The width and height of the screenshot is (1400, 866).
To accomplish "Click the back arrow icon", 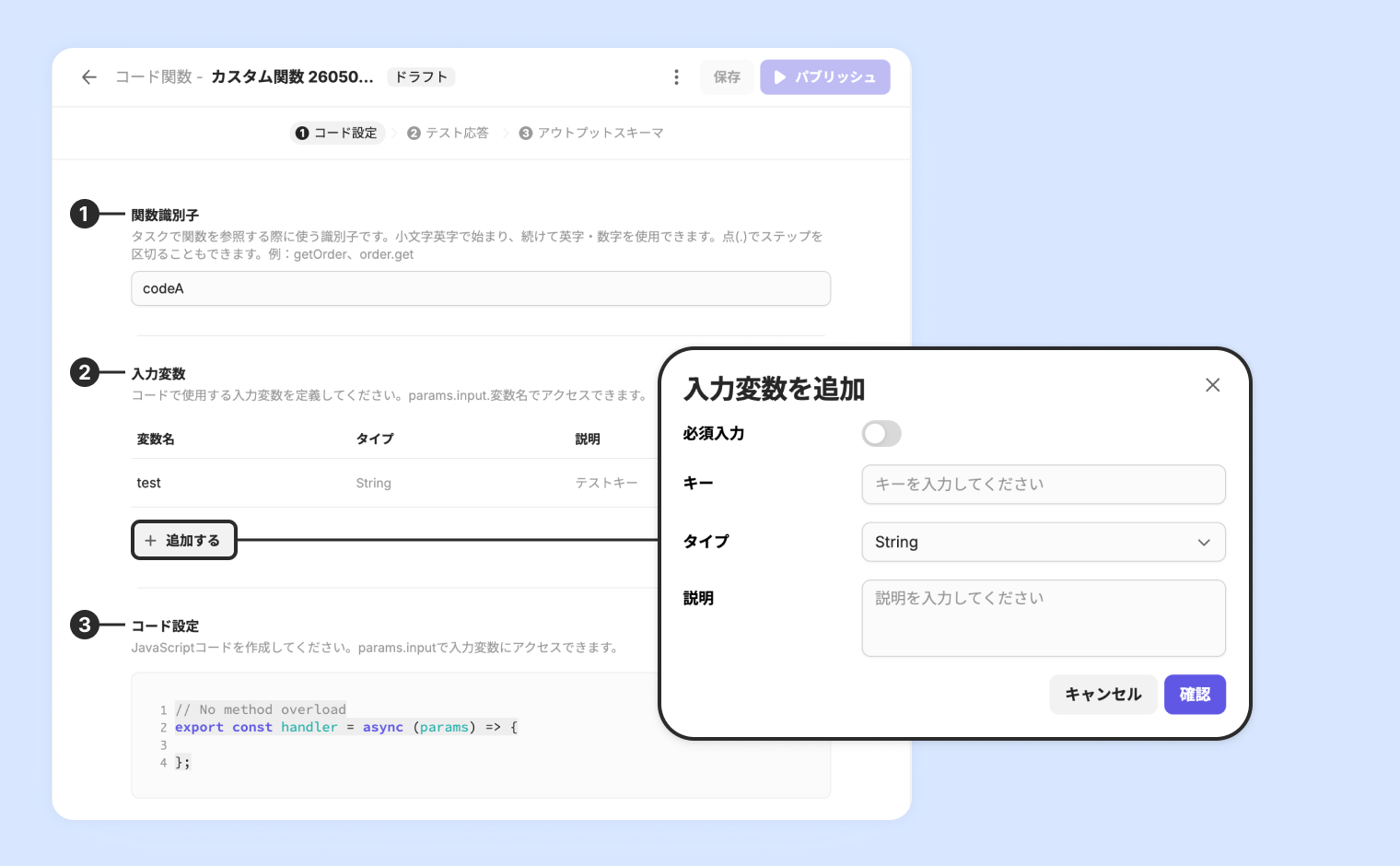I will [89, 77].
